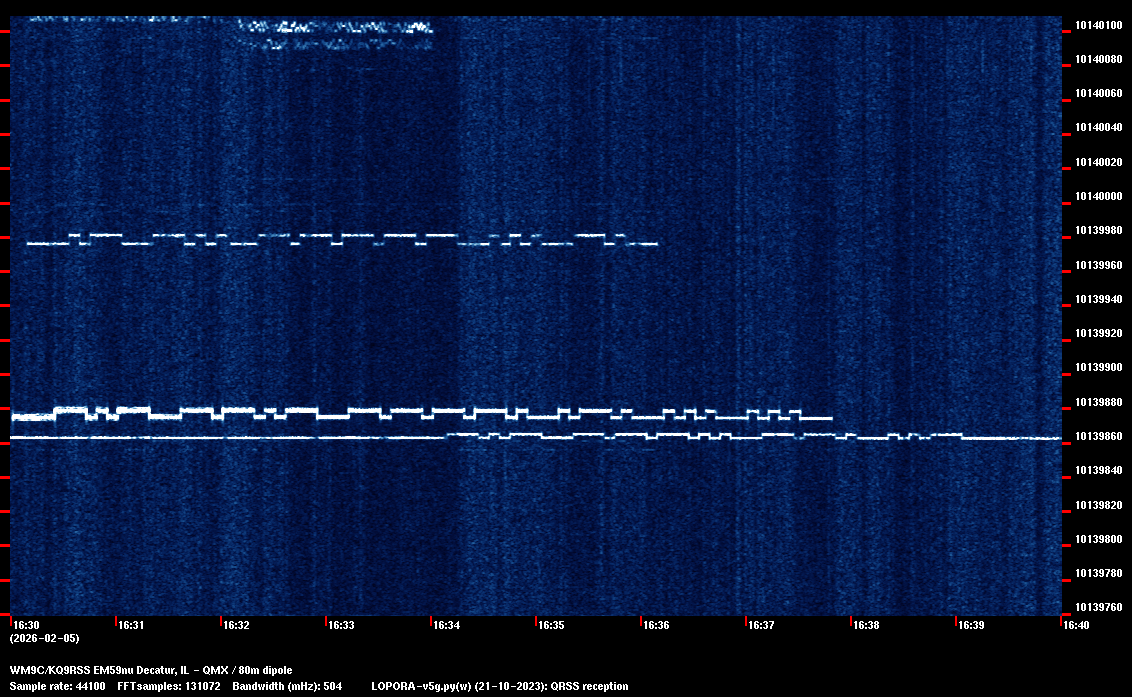Select the 10140000 frequency label
This screenshot has width=1132, height=697.
[1097, 196]
